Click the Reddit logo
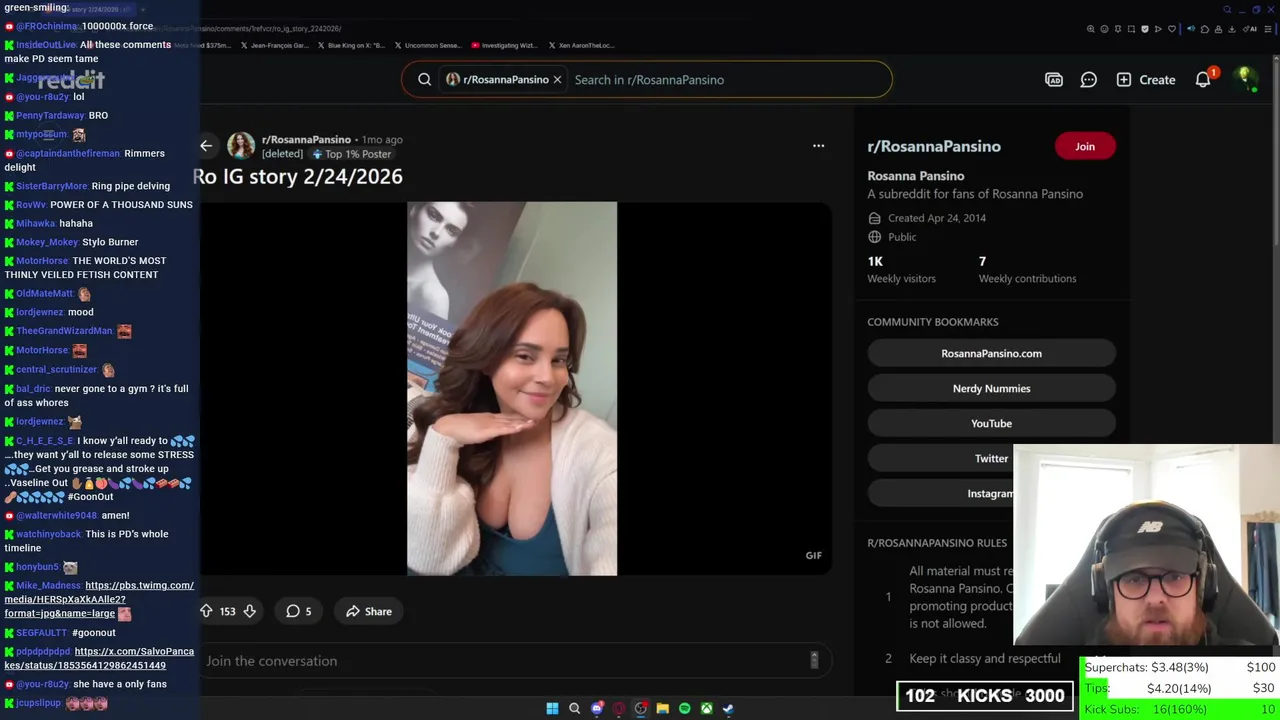Viewport: 1280px width, 720px height. click(x=72, y=80)
